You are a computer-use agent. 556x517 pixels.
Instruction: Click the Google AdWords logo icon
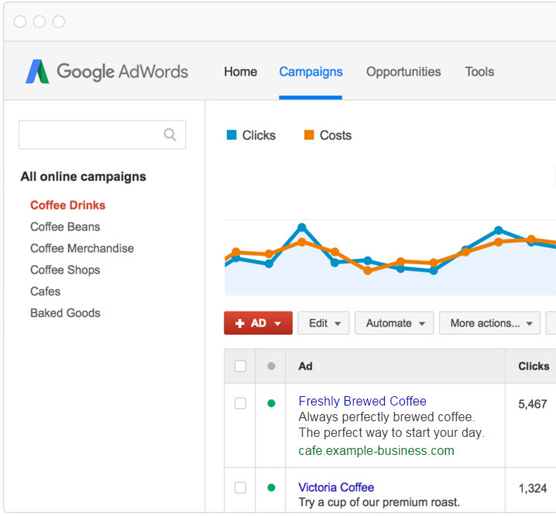pos(37,72)
